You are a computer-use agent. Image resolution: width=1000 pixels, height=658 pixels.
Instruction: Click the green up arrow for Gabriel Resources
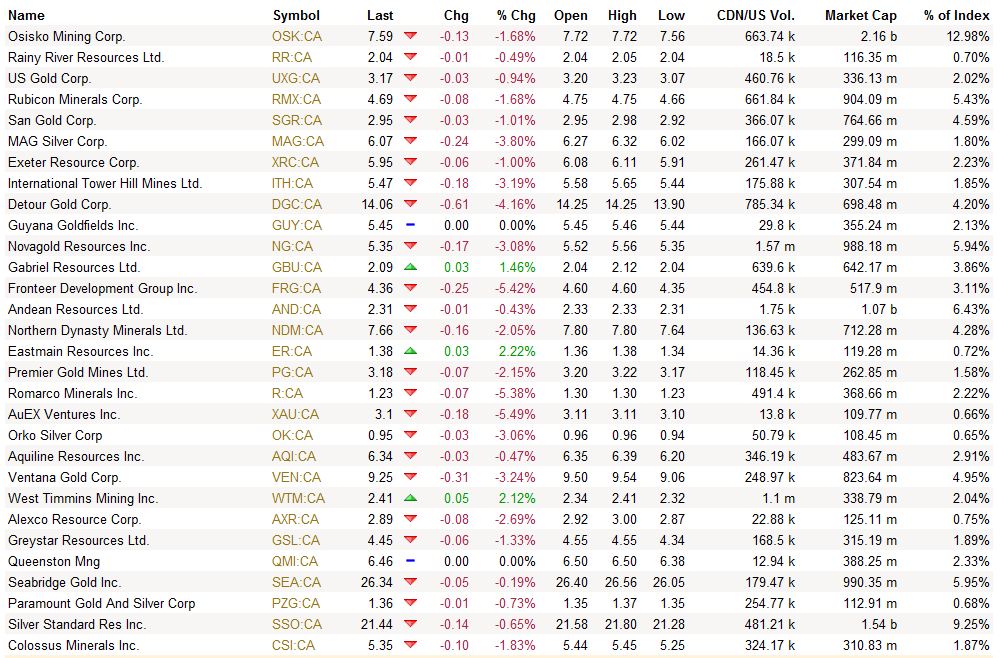pyautogui.click(x=410, y=267)
